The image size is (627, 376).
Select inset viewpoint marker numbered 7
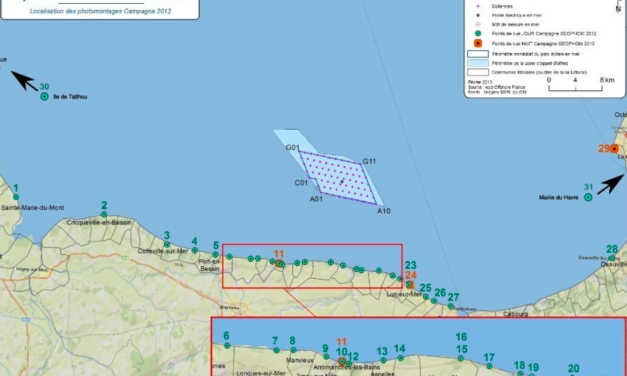(276, 350)
